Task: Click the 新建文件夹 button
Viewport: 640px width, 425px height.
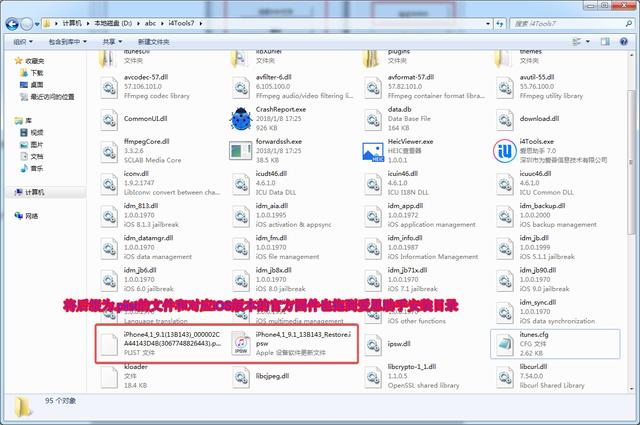Action: click(x=153, y=42)
